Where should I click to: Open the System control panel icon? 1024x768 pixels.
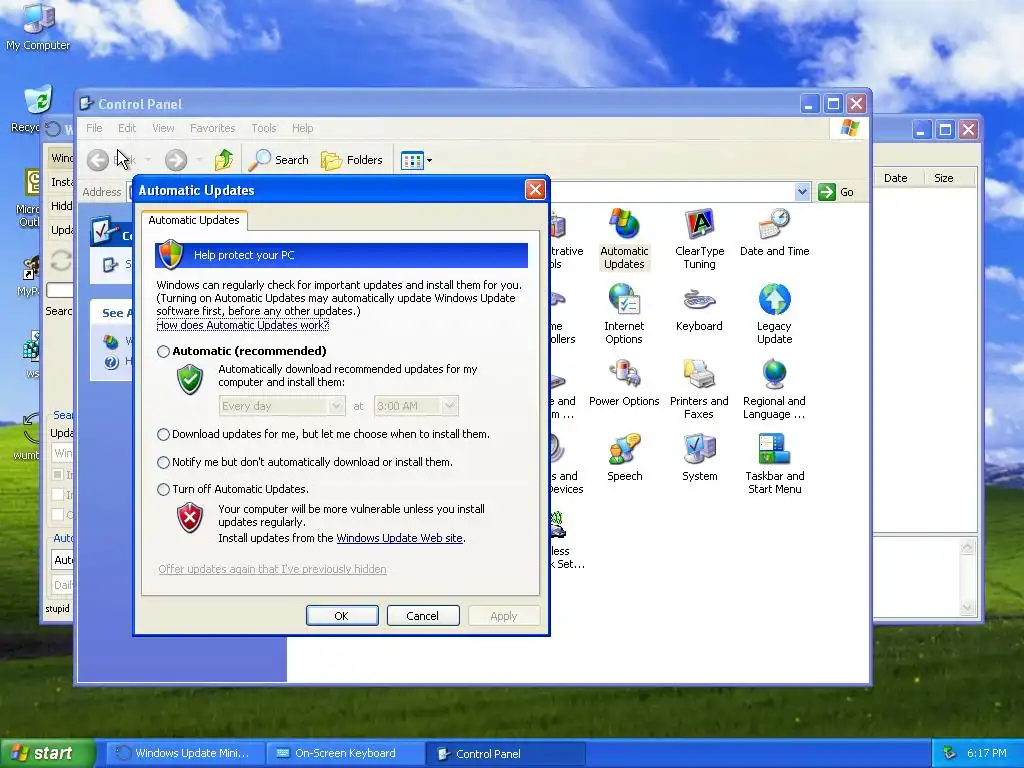coord(699,458)
